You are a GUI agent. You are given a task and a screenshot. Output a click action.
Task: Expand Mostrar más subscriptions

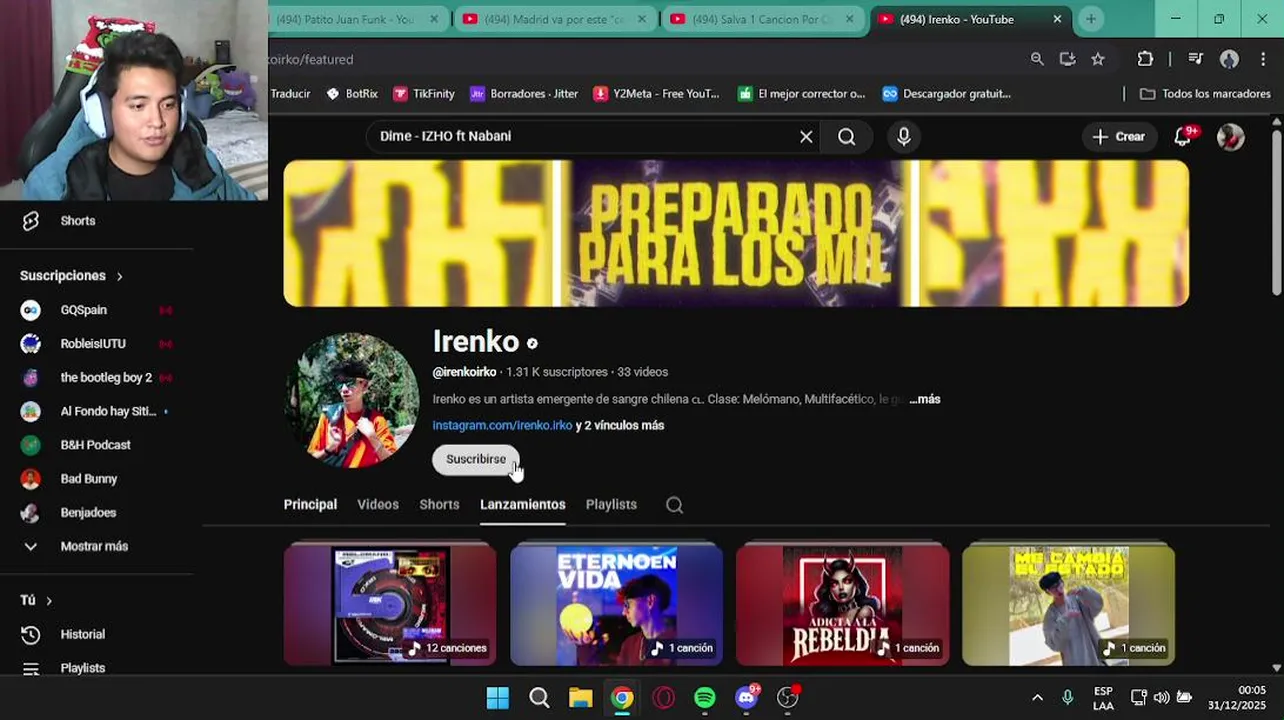(94, 546)
